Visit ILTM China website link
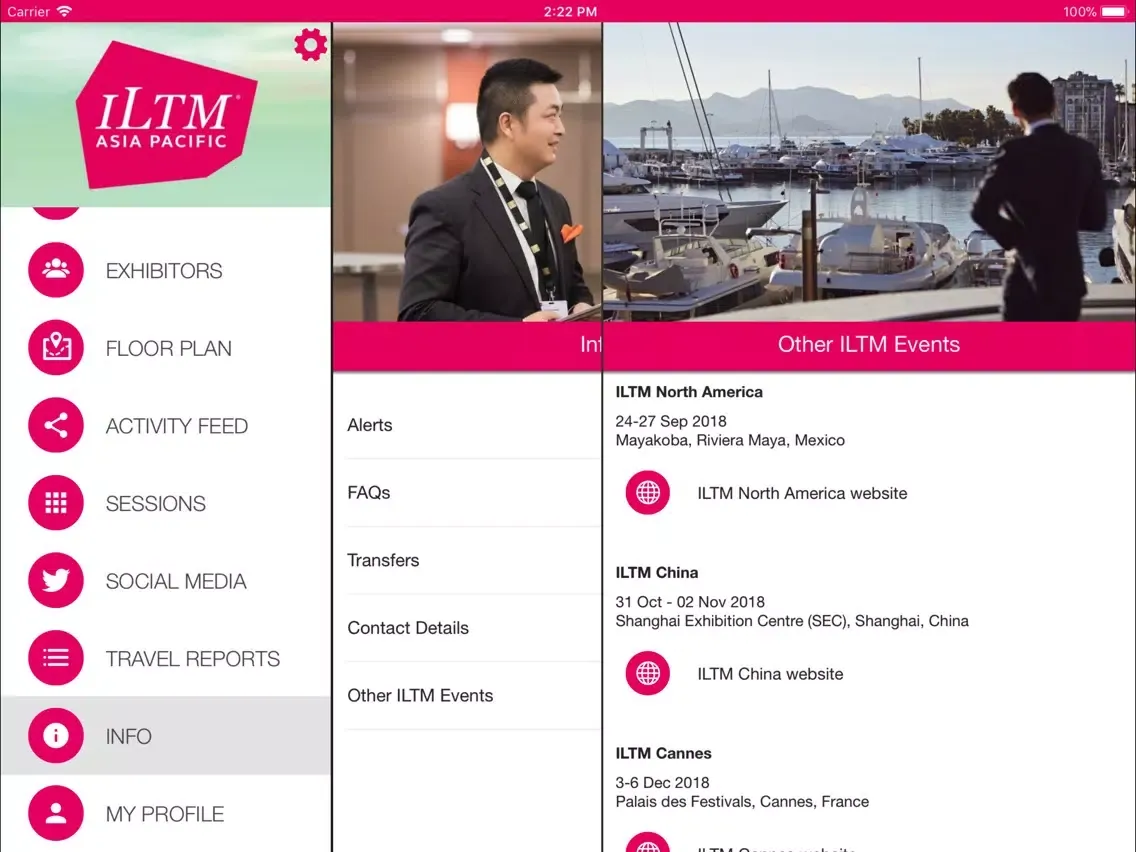 770,674
